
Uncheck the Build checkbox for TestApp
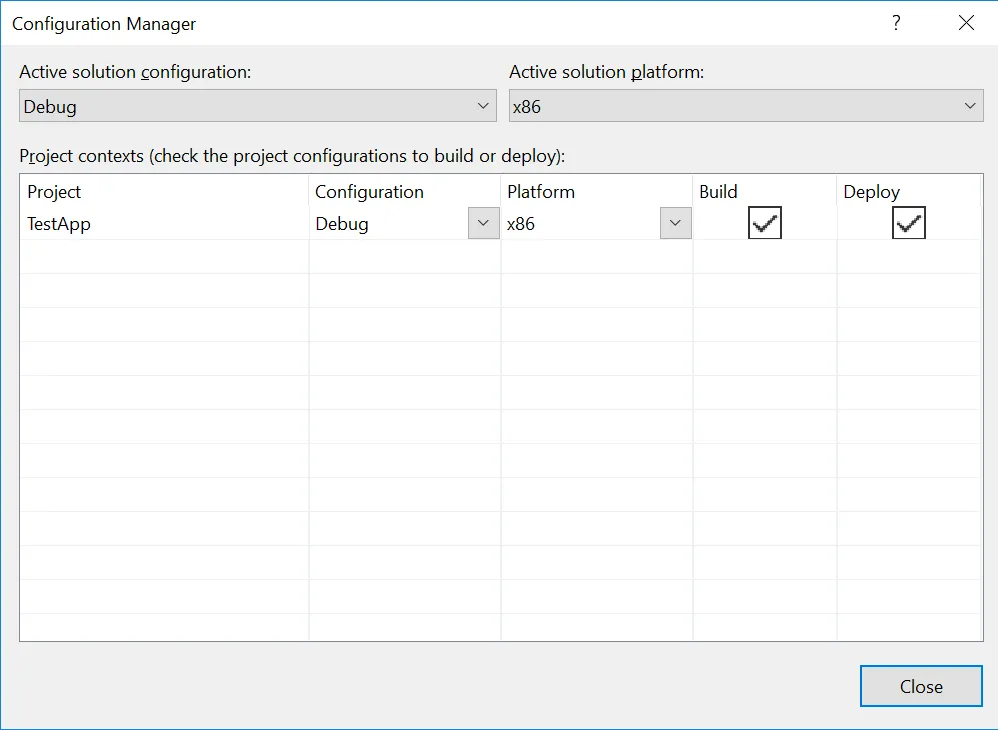[765, 224]
